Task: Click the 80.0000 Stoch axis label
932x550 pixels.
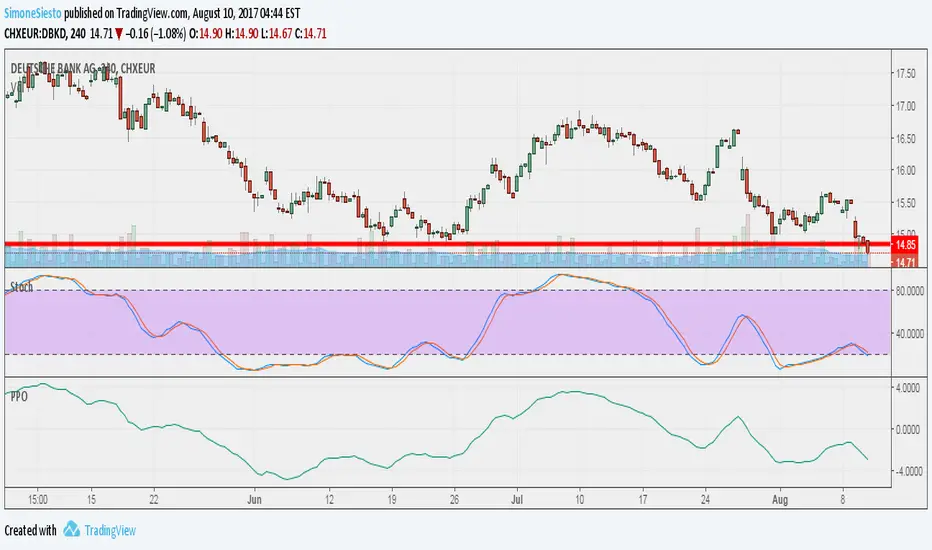Action: coord(908,290)
